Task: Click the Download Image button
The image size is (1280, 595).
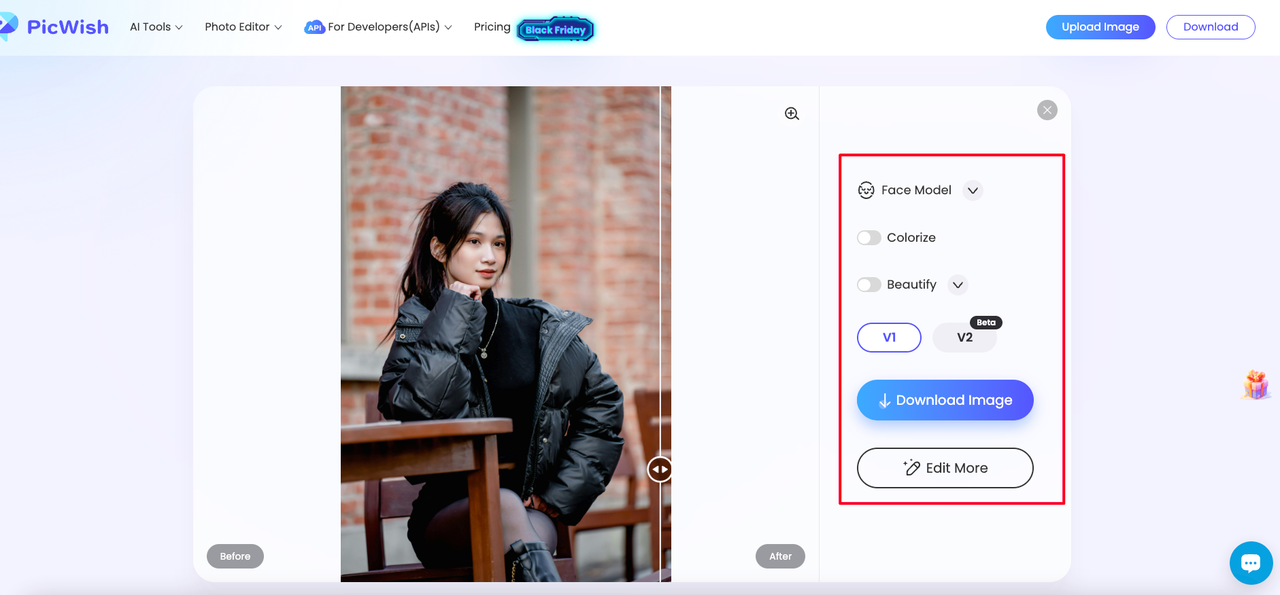Action: click(x=945, y=400)
